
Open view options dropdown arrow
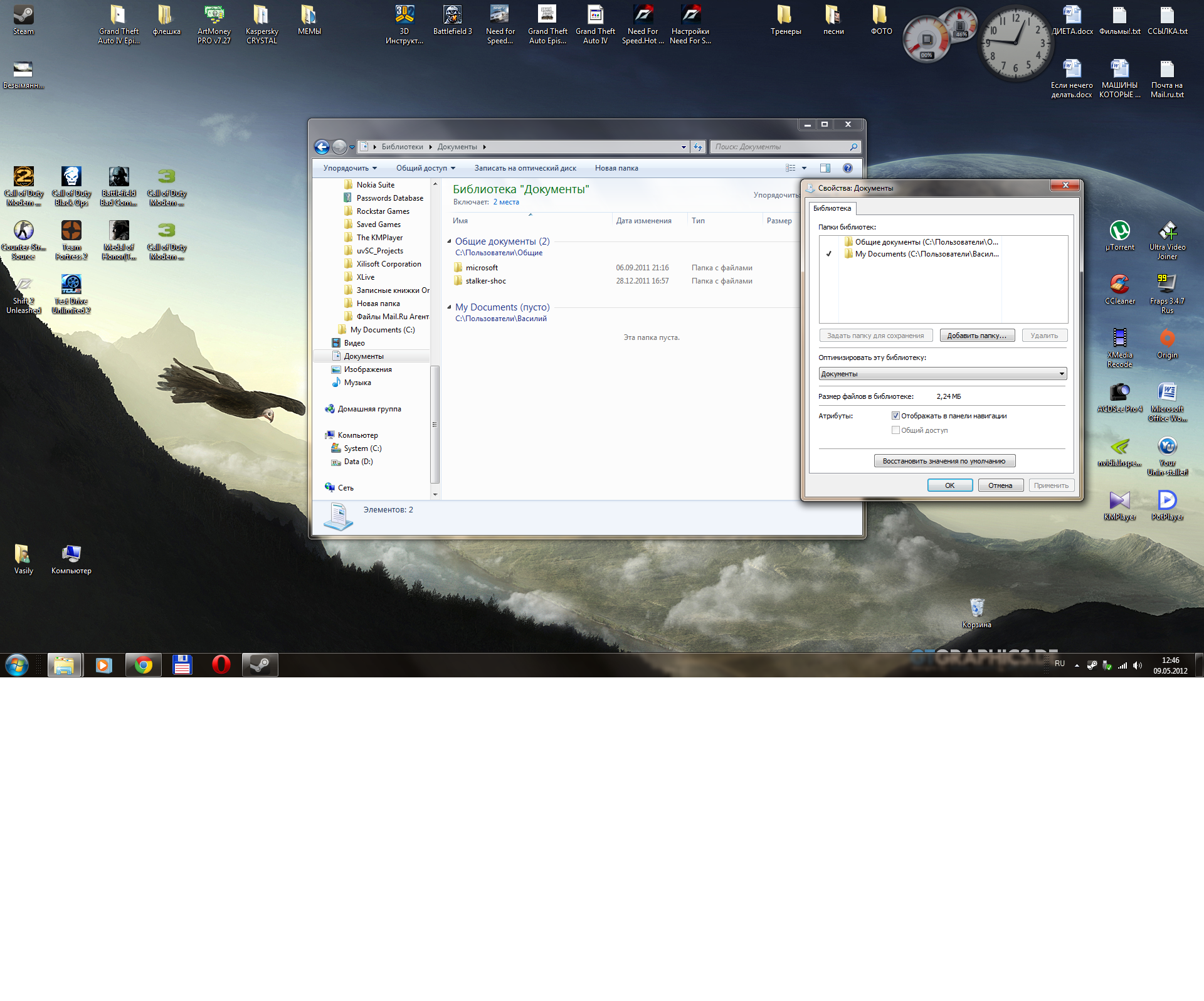(x=804, y=168)
